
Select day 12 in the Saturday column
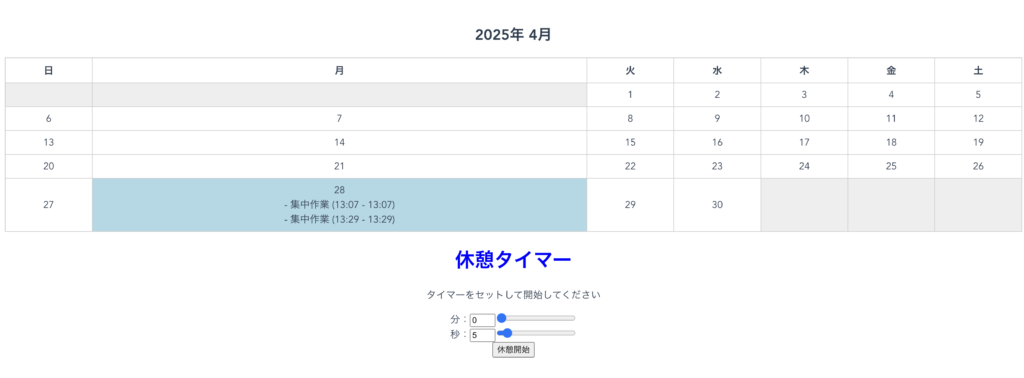coord(978,119)
